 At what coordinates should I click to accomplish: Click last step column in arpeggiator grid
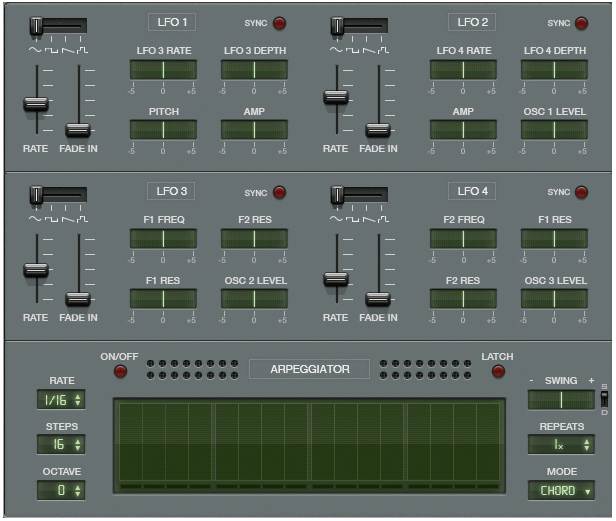click(488, 442)
